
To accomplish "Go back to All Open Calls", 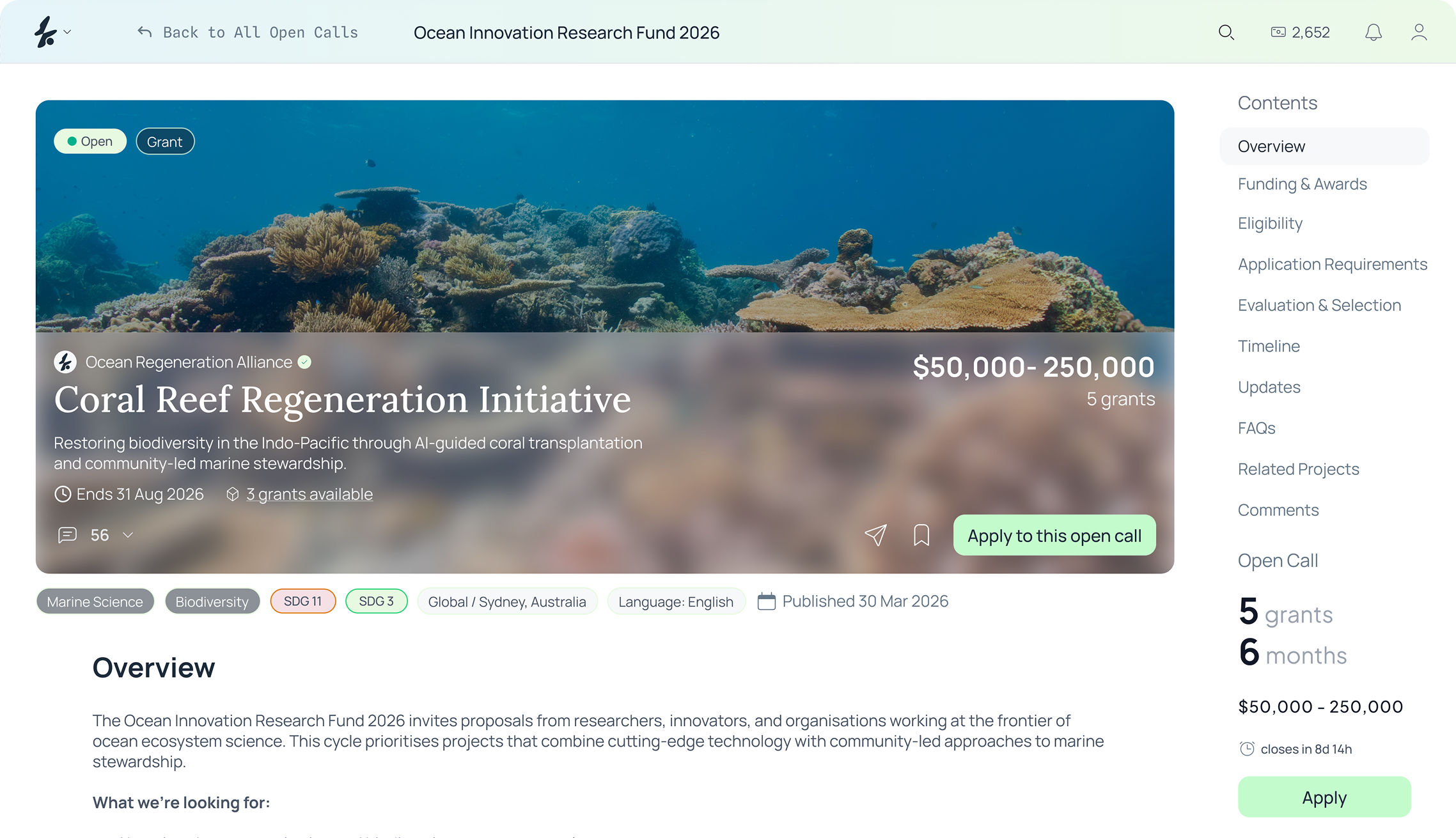I will pyautogui.click(x=247, y=32).
